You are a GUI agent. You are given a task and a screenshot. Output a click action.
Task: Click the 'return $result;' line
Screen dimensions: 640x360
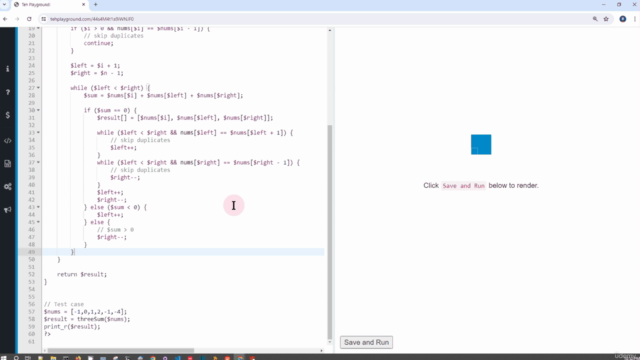pos(82,274)
